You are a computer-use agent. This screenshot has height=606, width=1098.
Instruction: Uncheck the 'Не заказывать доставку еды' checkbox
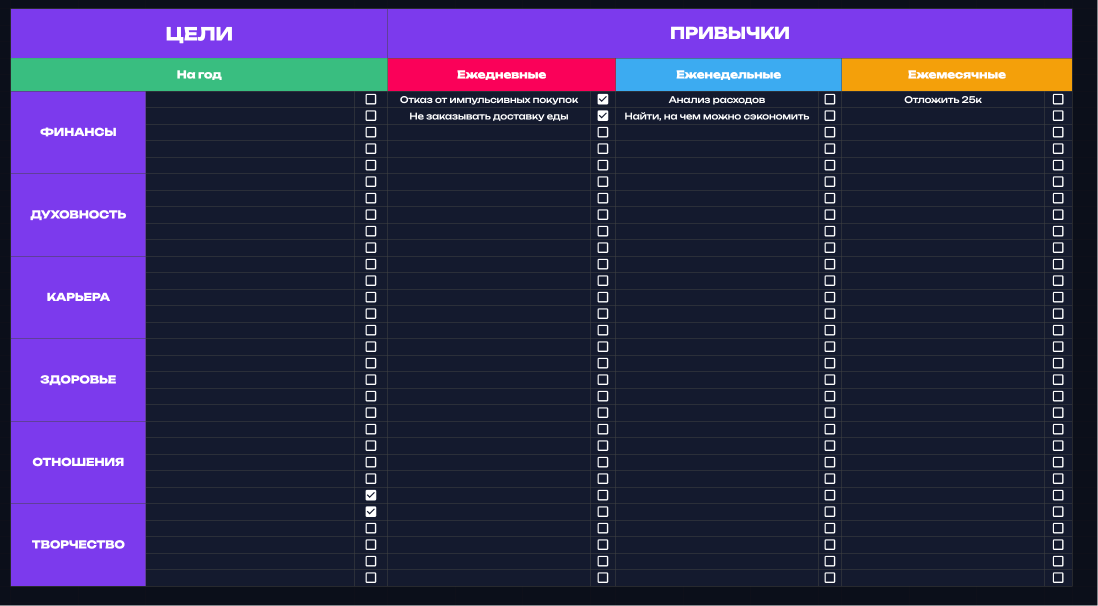pyautogui.click(x=602, y=116)
